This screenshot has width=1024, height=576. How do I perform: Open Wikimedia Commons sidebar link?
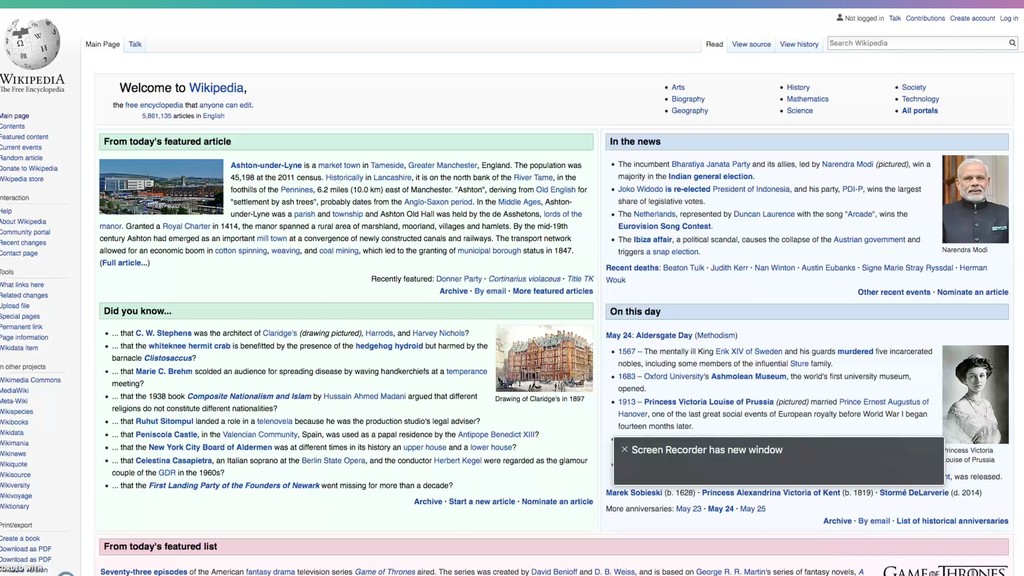pos(30,380)
